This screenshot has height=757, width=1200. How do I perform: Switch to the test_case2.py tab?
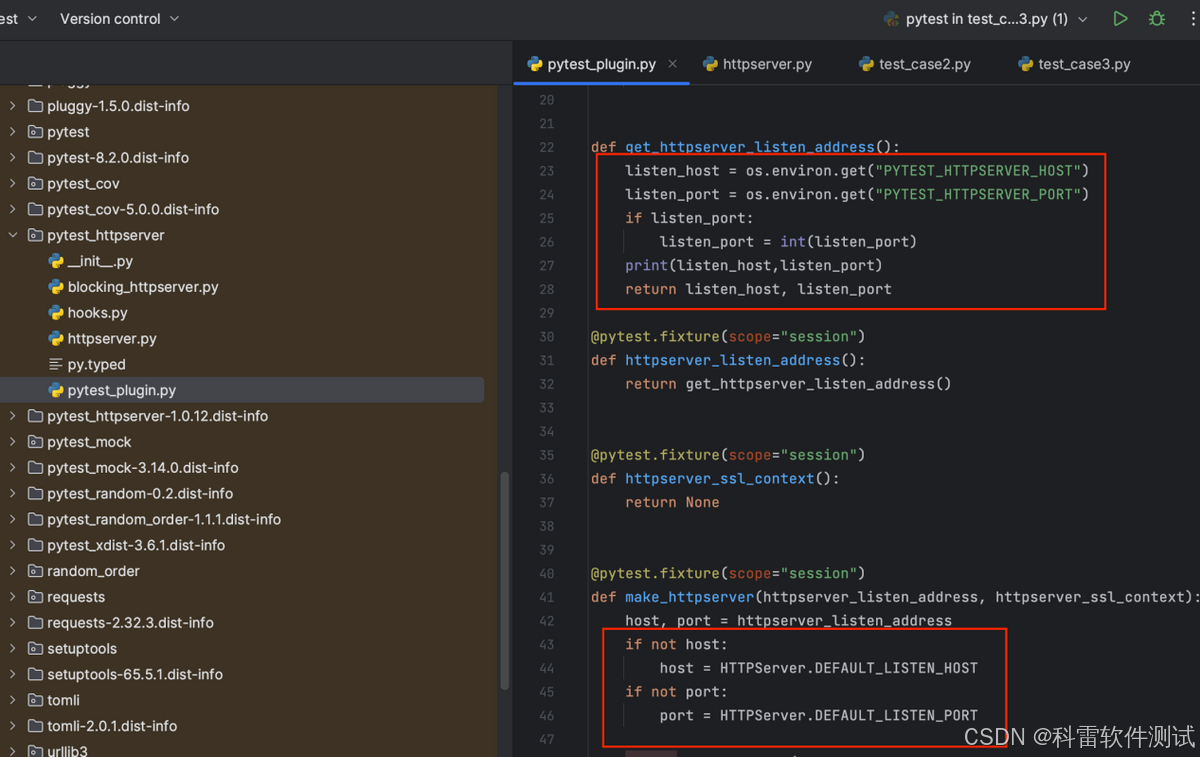tap(914, 64)
